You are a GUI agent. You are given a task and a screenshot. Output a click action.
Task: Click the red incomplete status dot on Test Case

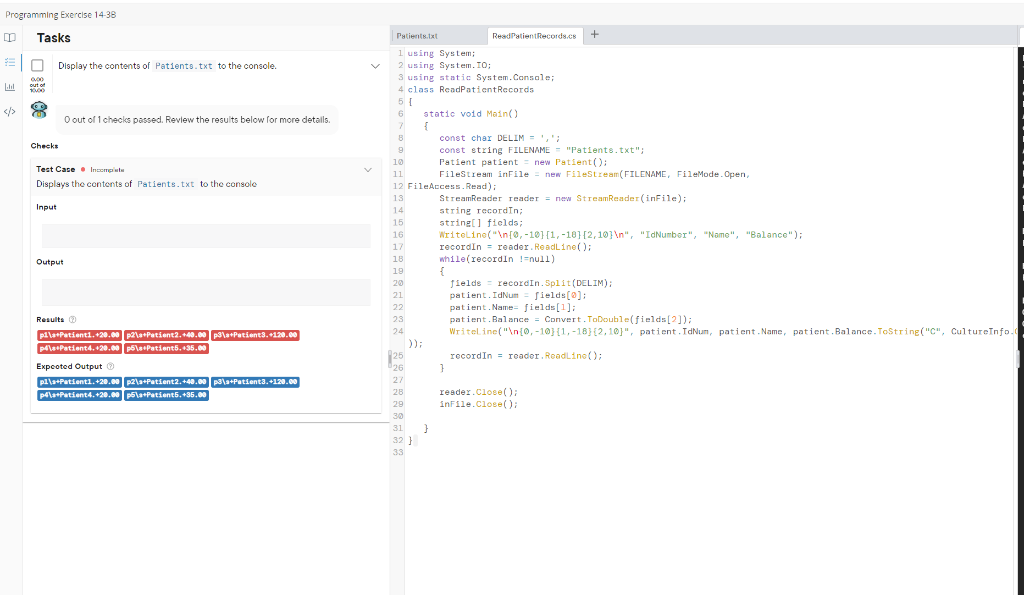82,169
